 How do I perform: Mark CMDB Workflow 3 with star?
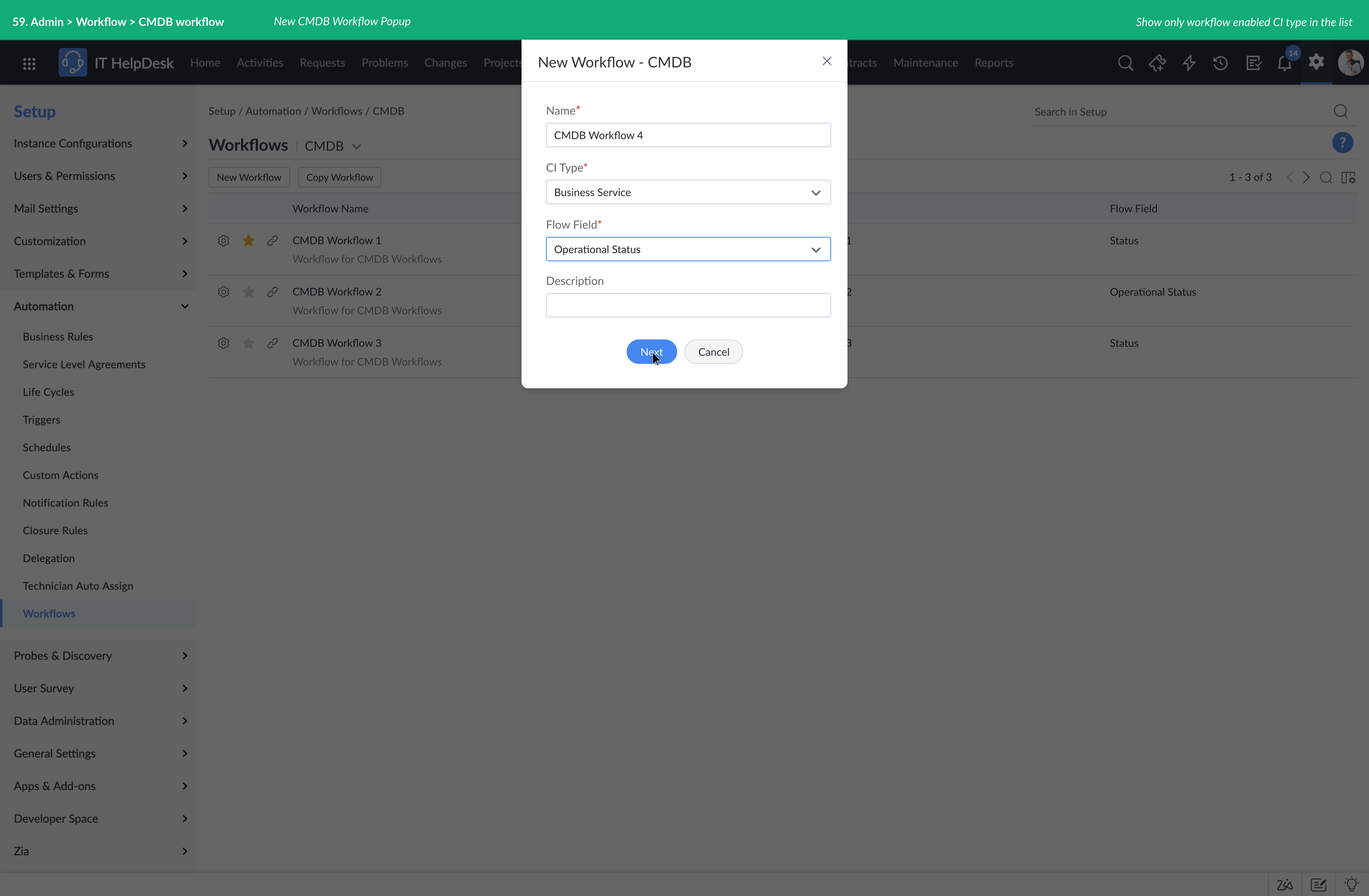click(x=249, y=343)
